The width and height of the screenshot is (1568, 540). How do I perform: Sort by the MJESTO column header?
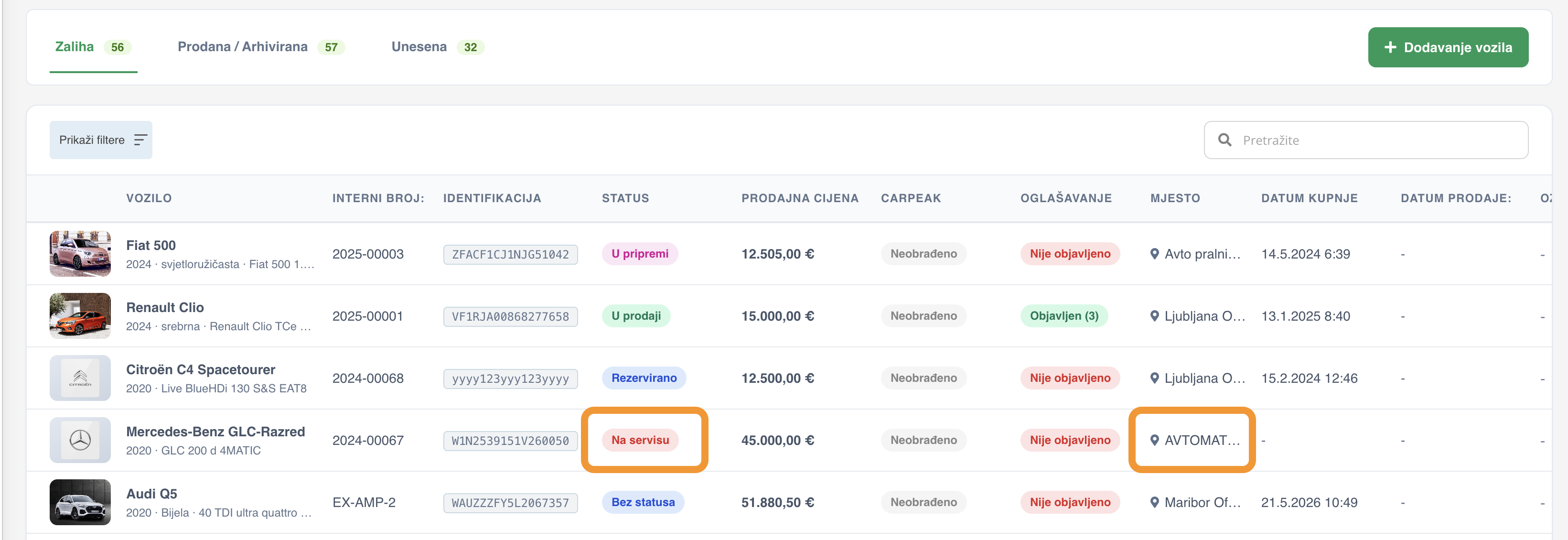point(1175,198)
